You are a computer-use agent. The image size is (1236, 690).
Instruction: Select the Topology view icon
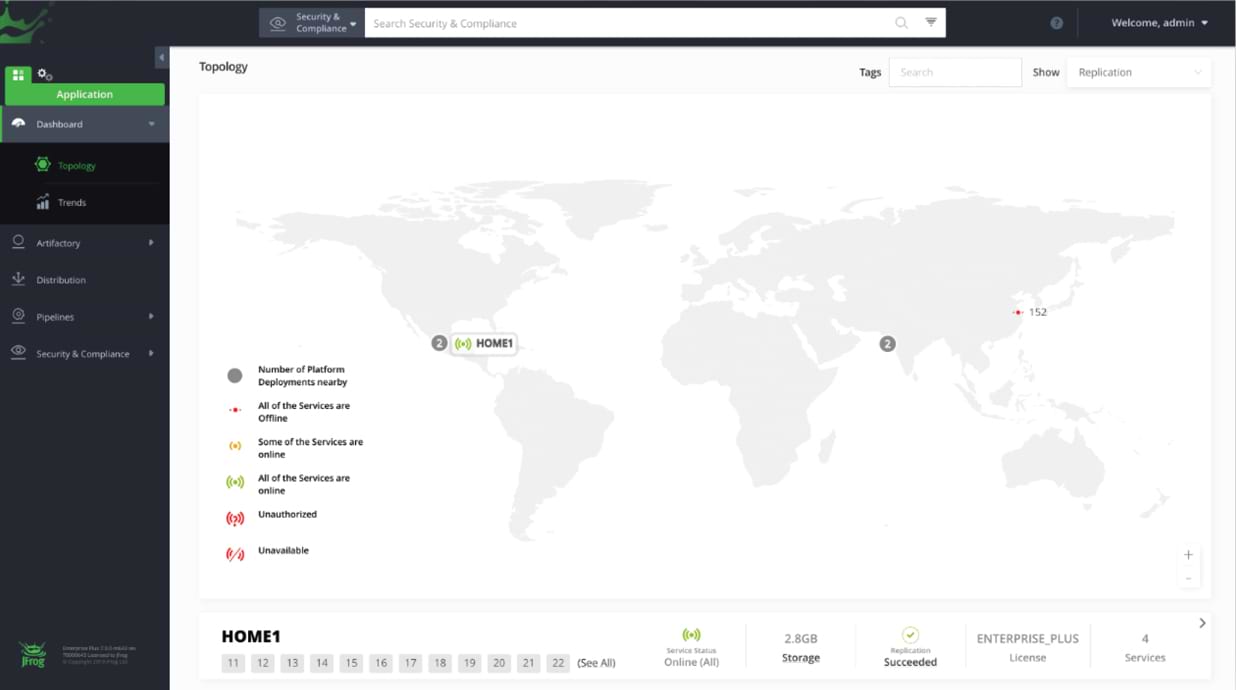coord(40,164)
